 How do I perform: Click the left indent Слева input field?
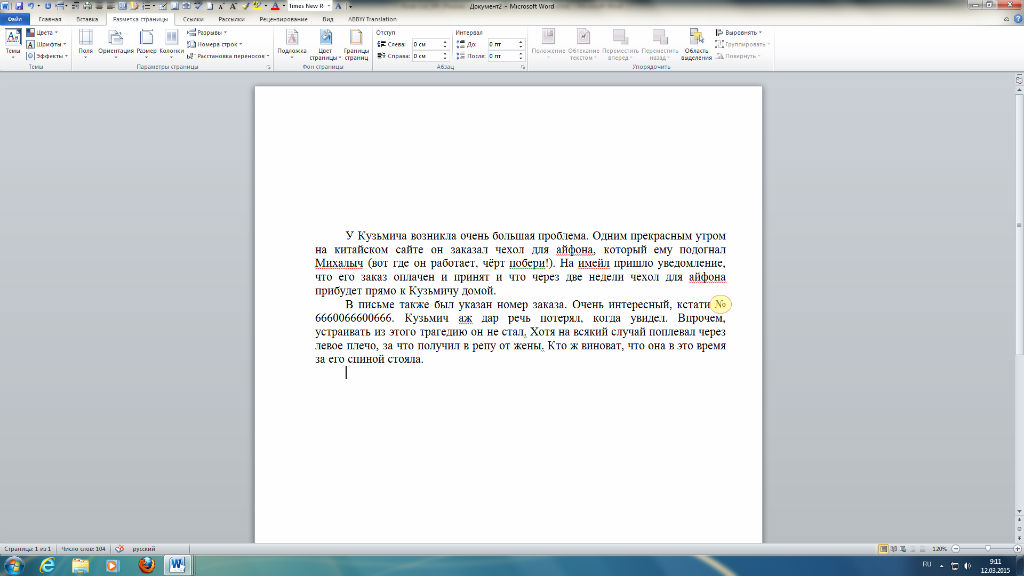(x=430, y=44)
